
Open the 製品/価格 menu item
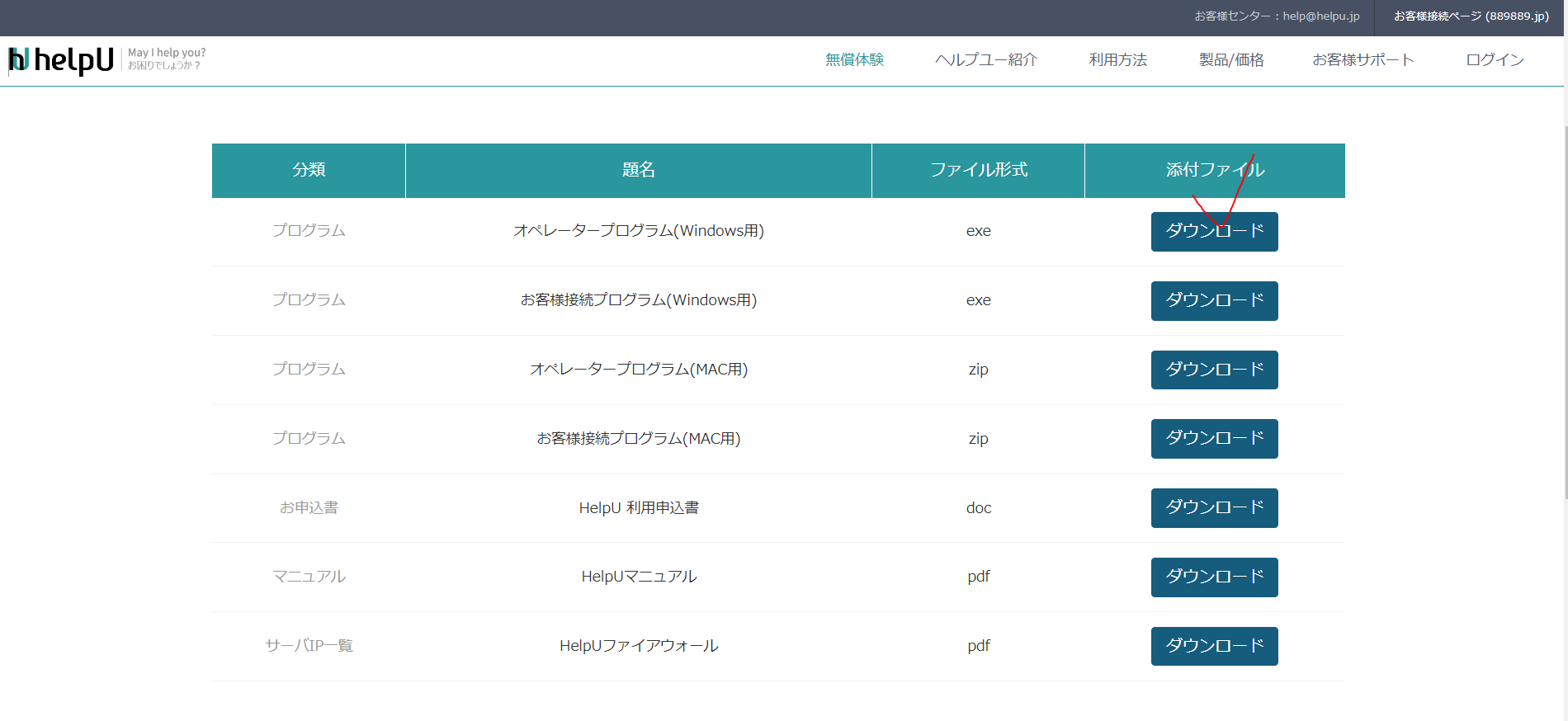tap(1231, 59)
